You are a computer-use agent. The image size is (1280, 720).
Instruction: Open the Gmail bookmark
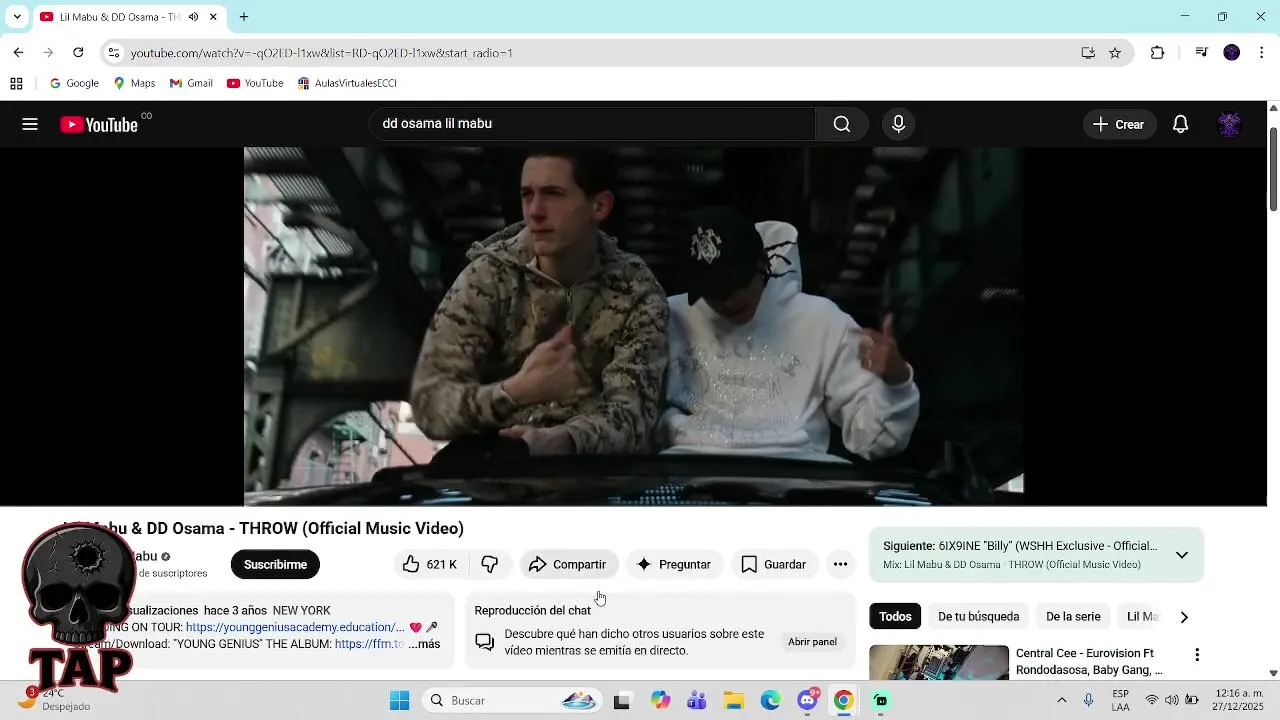(x=191, y=83)
